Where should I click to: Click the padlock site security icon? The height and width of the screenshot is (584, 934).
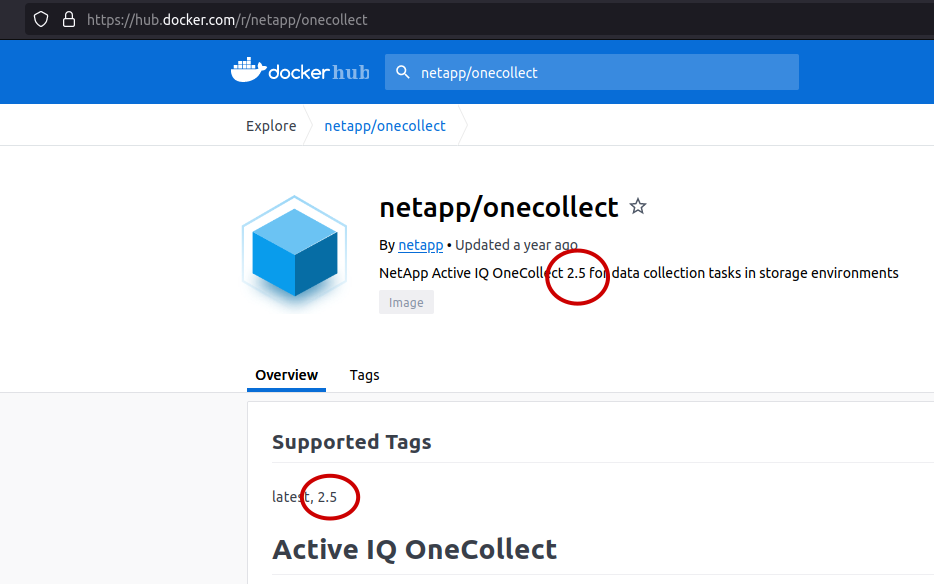tap(68, 19)
